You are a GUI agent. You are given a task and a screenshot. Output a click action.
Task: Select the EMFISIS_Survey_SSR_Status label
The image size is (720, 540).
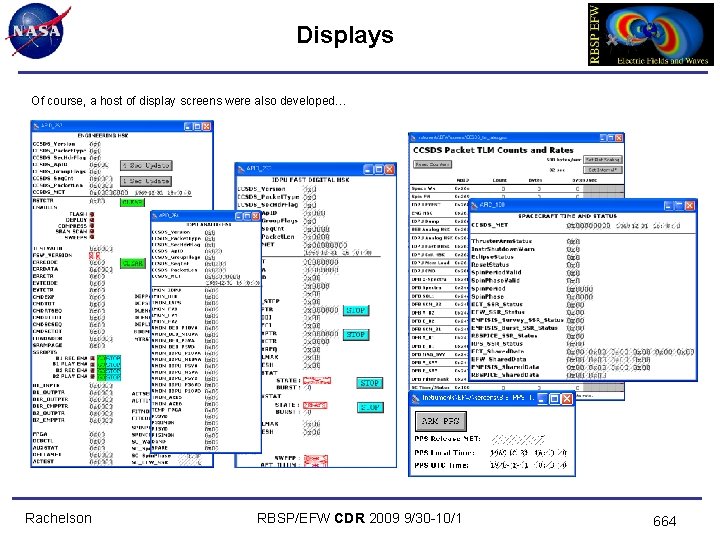click(518, 320)
